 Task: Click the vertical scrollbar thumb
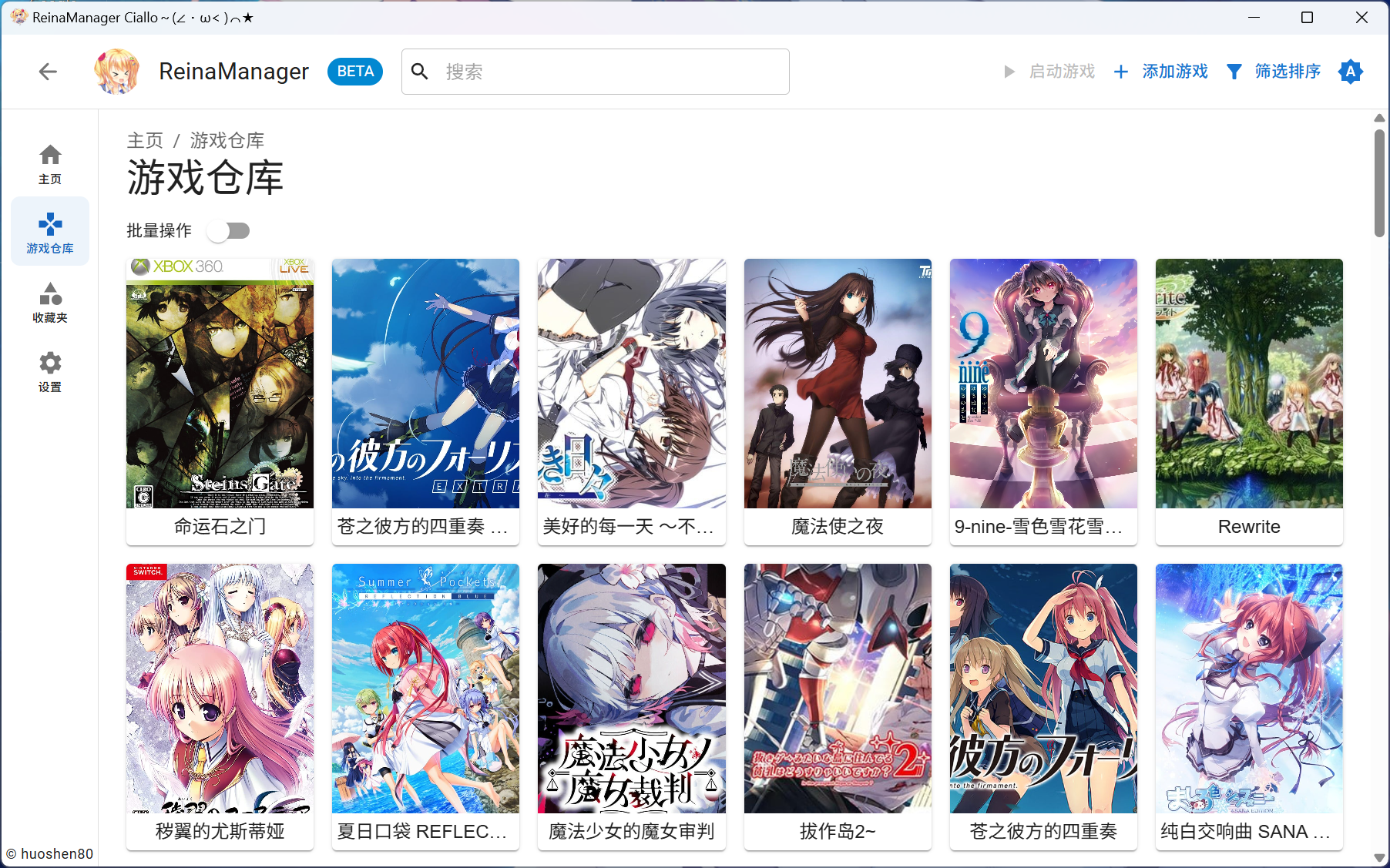pyautogui.click(x=1379, y=183)
